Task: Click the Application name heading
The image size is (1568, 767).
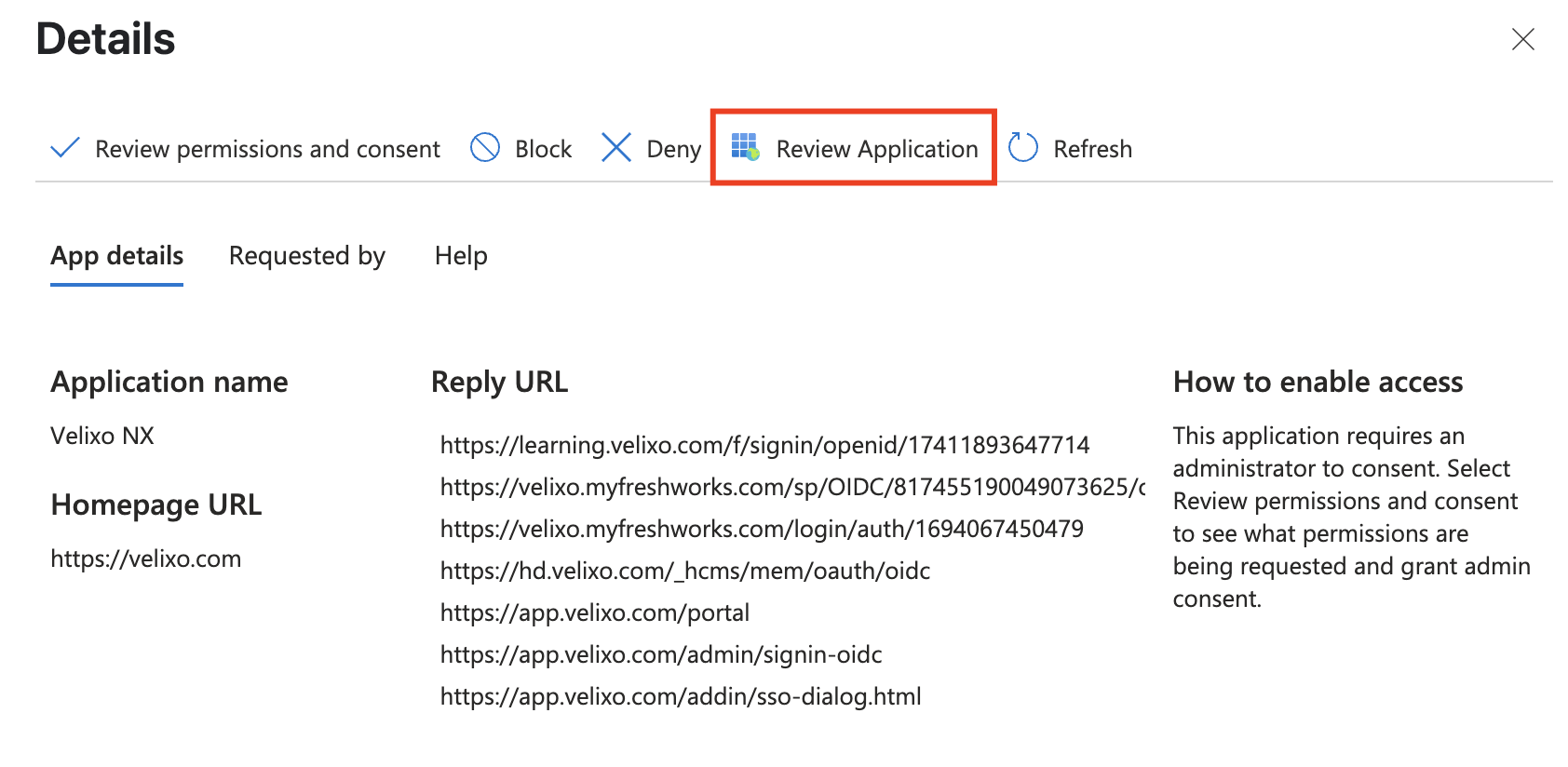Action: (x=169, y=382)
